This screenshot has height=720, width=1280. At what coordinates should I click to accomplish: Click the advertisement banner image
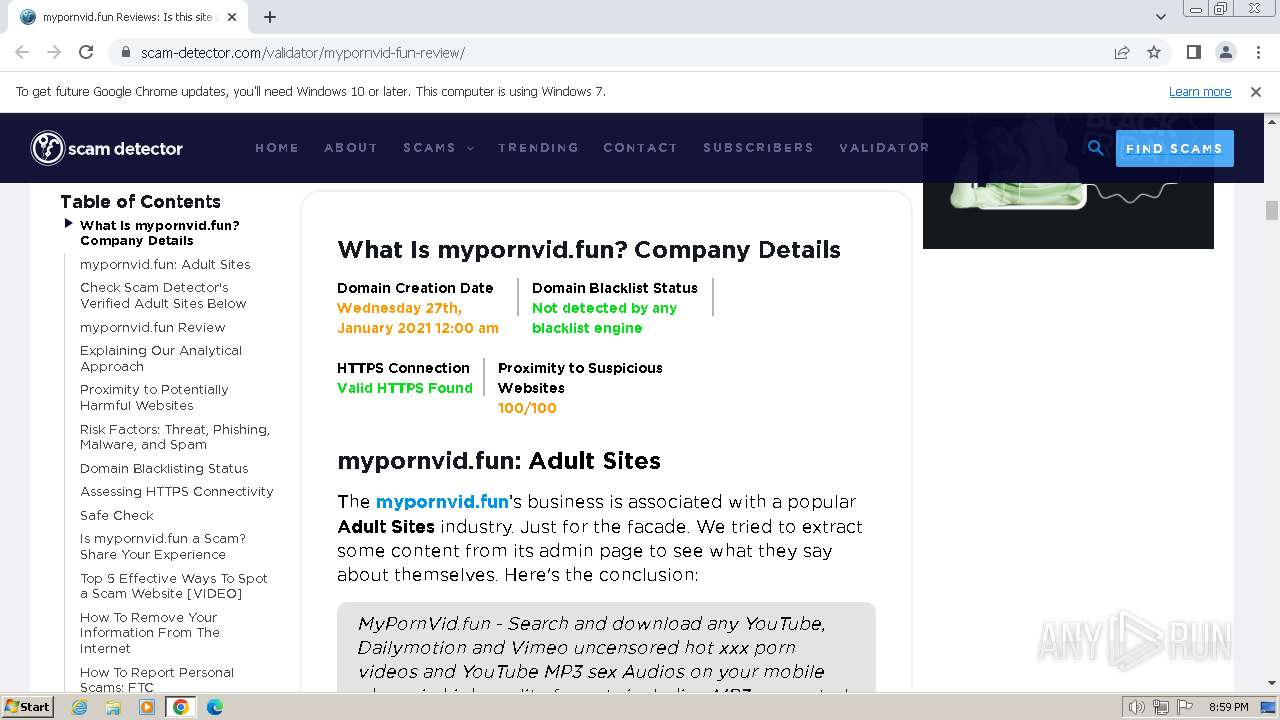click(1068, 181)
